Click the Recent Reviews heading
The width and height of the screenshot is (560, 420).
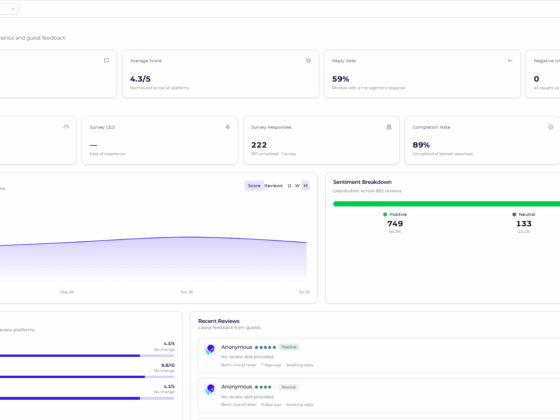[219, 321]
